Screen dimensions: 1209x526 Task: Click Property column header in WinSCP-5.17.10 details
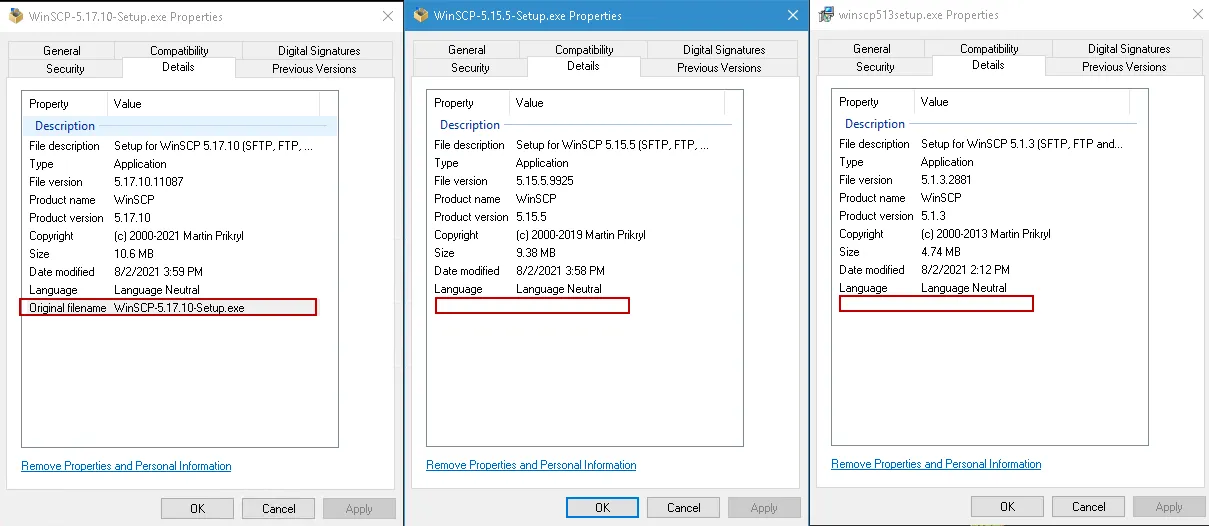click(50, 104)
